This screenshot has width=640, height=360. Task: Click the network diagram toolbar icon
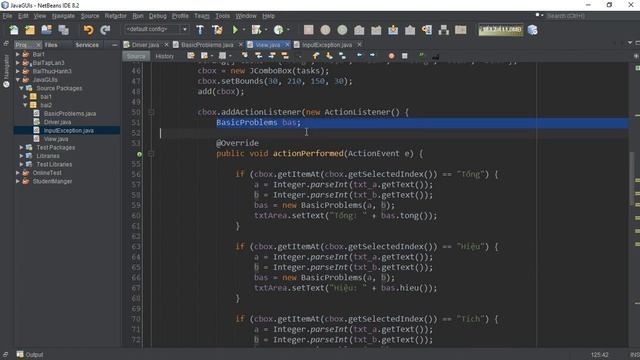[x=444, y=30]
